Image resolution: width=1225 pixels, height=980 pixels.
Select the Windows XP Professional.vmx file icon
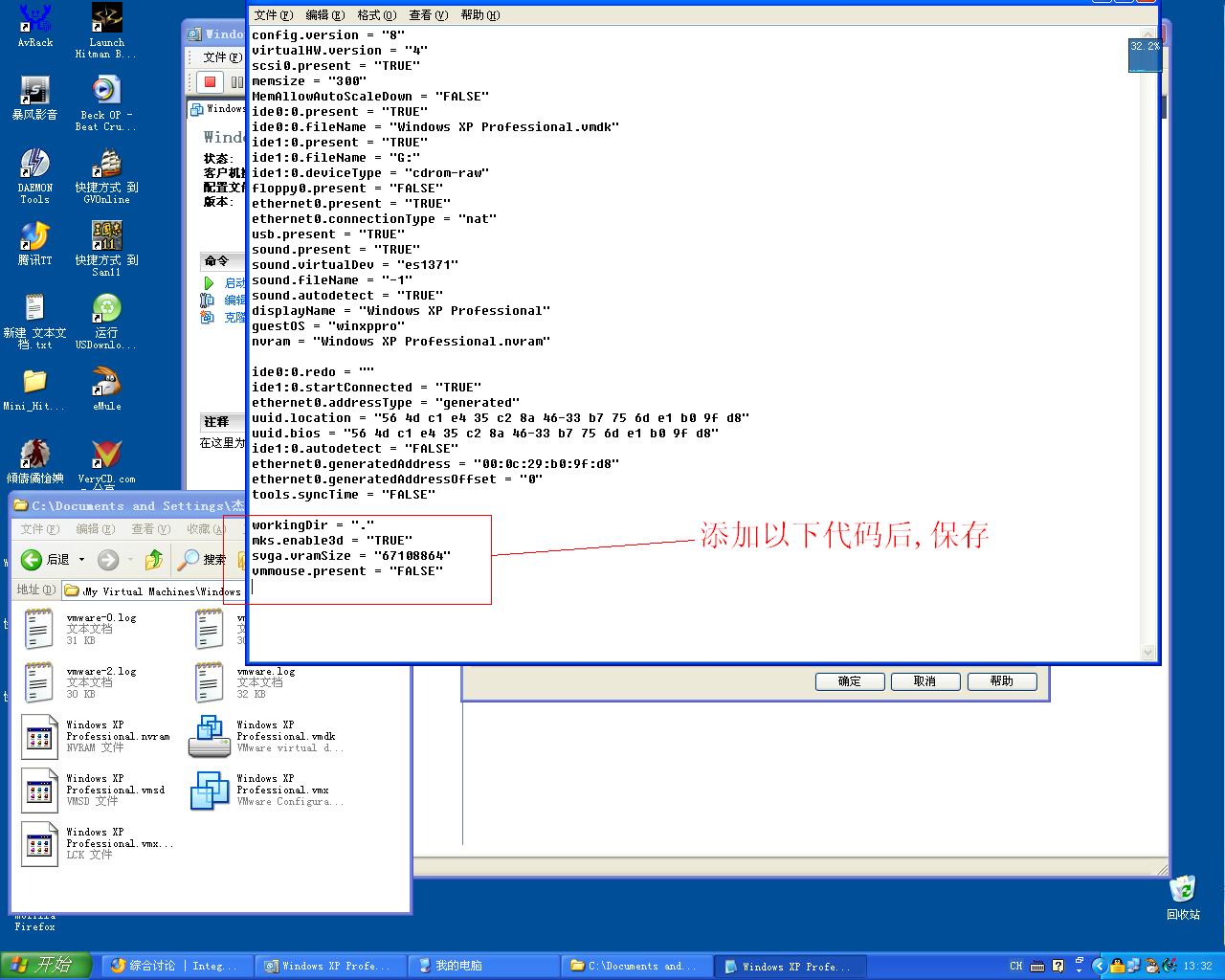tap(209, 791)
